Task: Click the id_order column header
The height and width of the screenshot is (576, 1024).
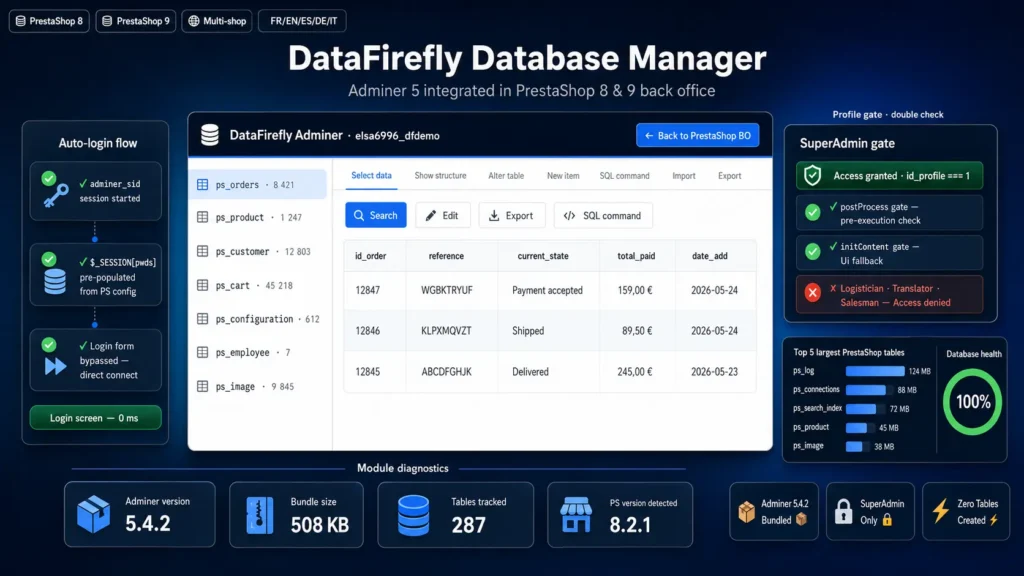Action: [x=370, y=256]
